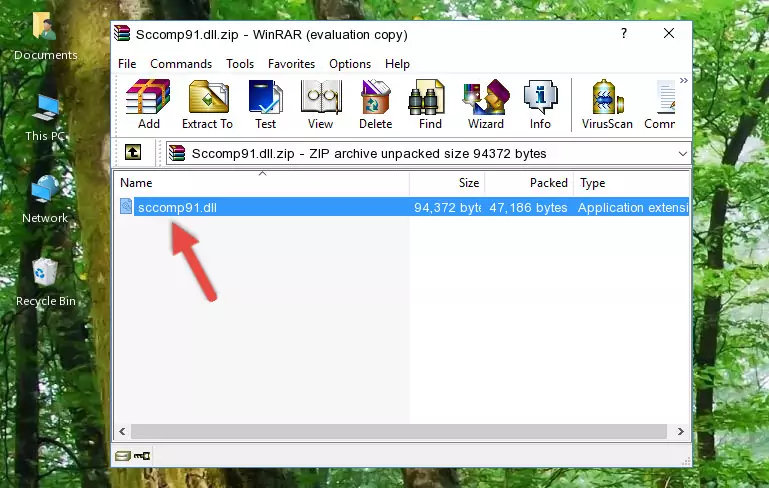
Task: Select the Documents desktop icon
Action: pos(45,36)
